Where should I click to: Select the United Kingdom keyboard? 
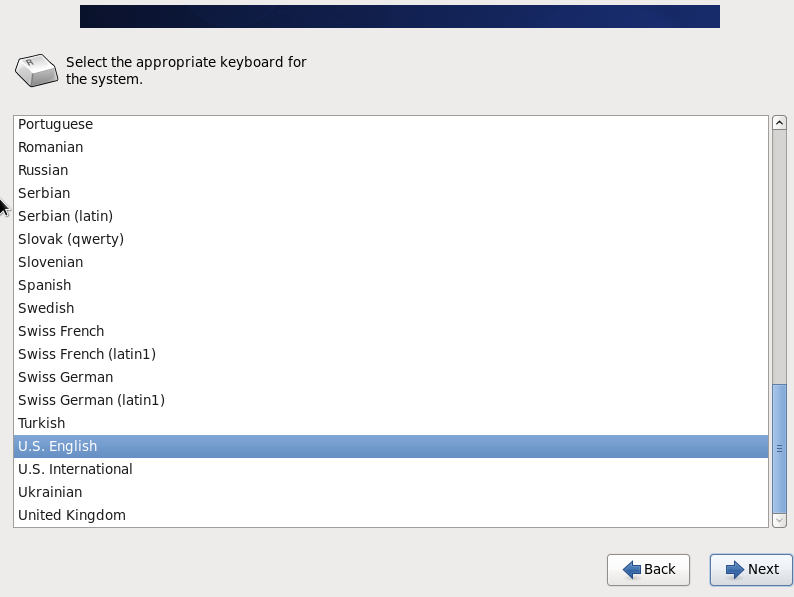[391, 515]
